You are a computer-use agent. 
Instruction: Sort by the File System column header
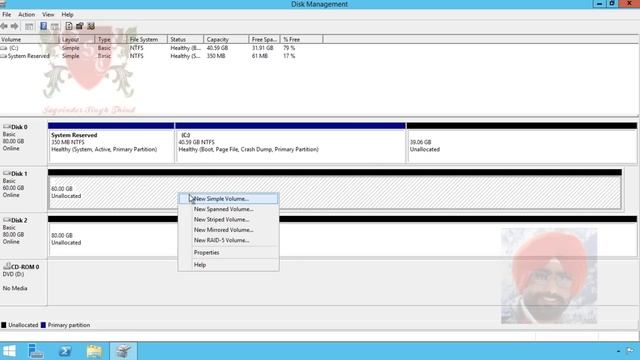[147, 40]
